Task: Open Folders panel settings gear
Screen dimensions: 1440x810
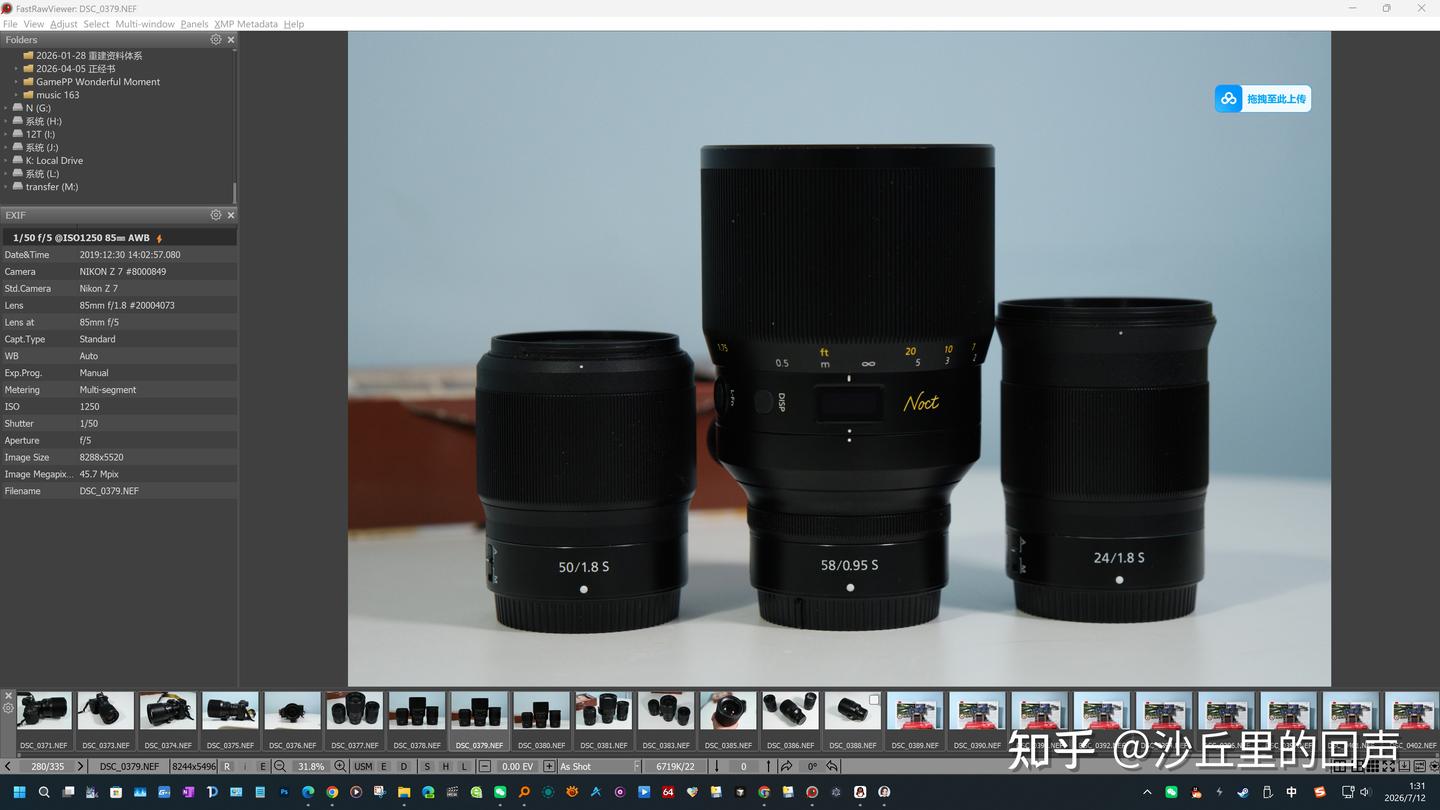Action: 215,40
